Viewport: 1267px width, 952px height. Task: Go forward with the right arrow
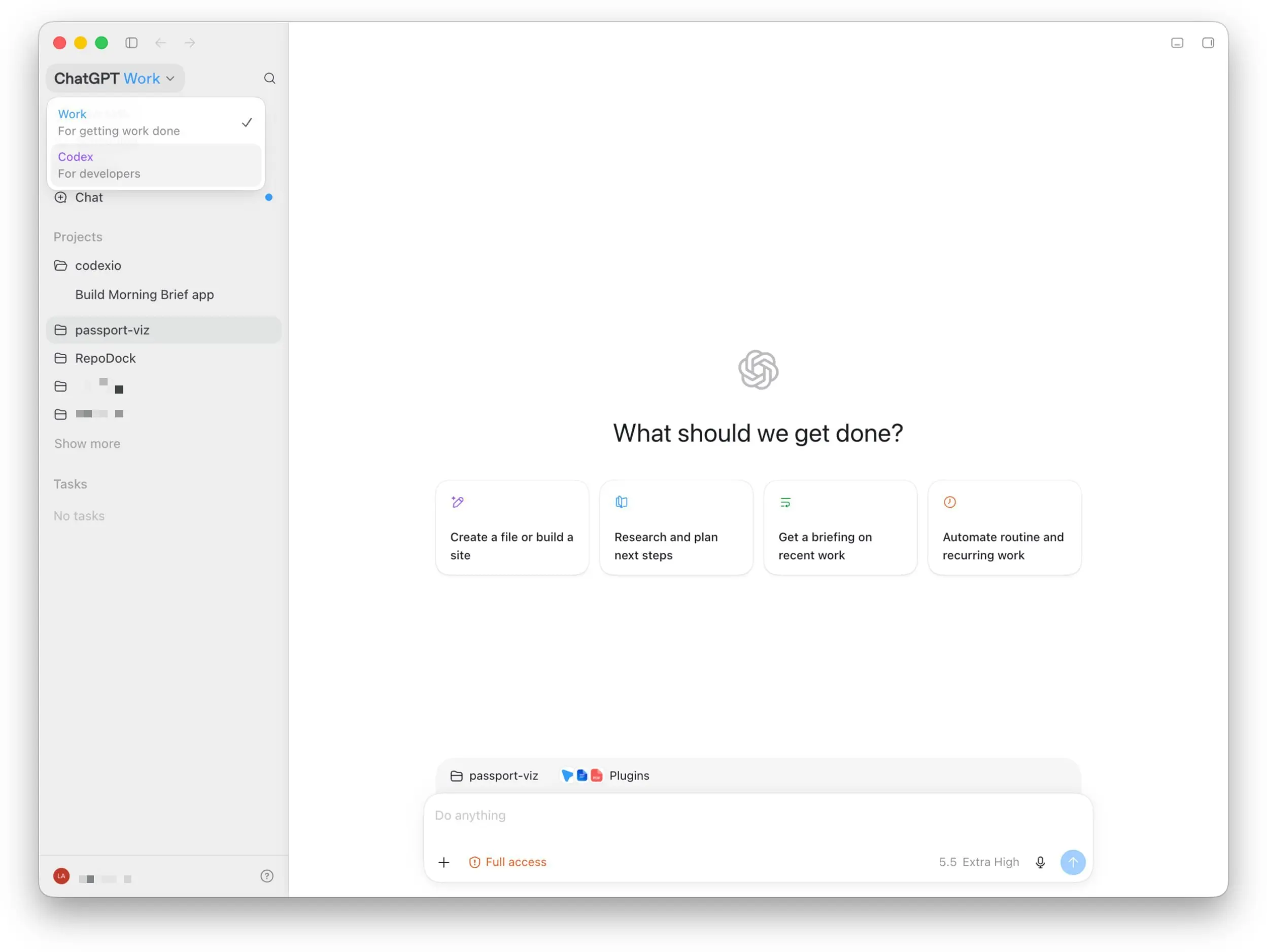coord(190,43)
